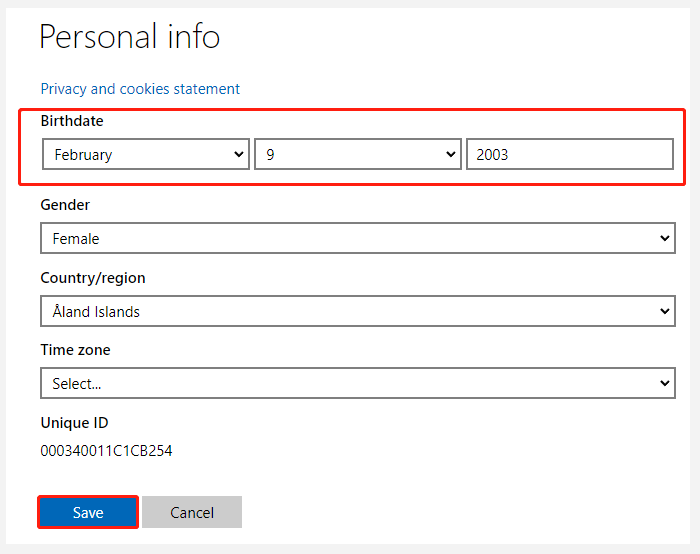Expand the Gender dropdown set to Female
Image resolution: width=700 pixels, height=554 pixels.
pyautogui.click(x=358, y=238)
